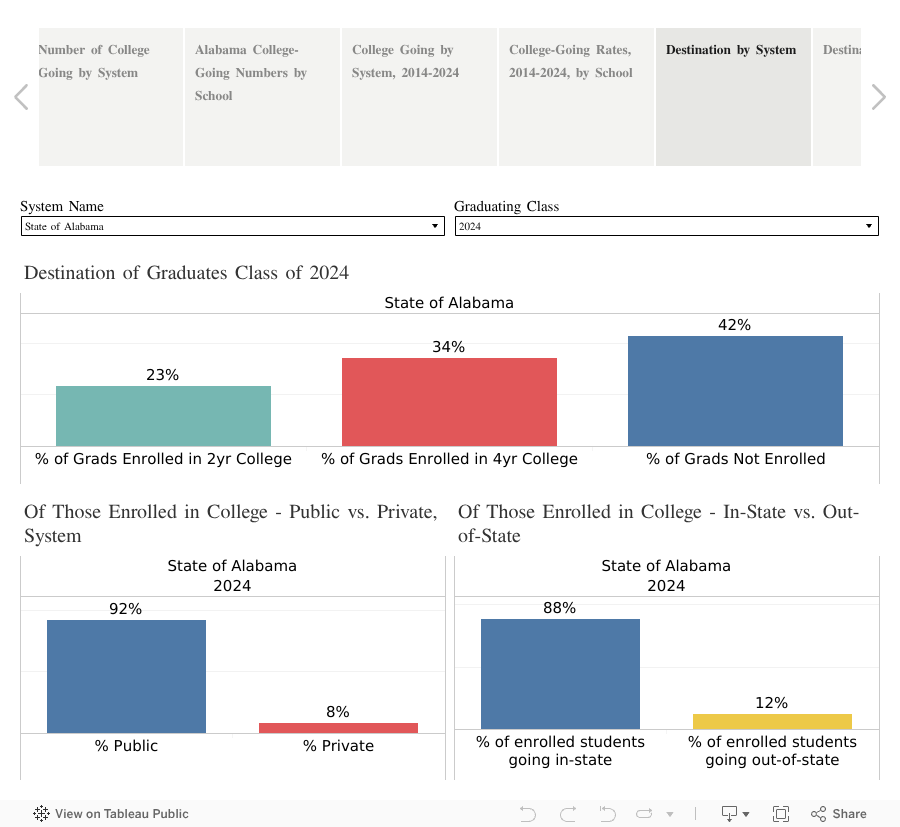
Task: Open the Graduating Class dropdown
Action: pos(868,225)
